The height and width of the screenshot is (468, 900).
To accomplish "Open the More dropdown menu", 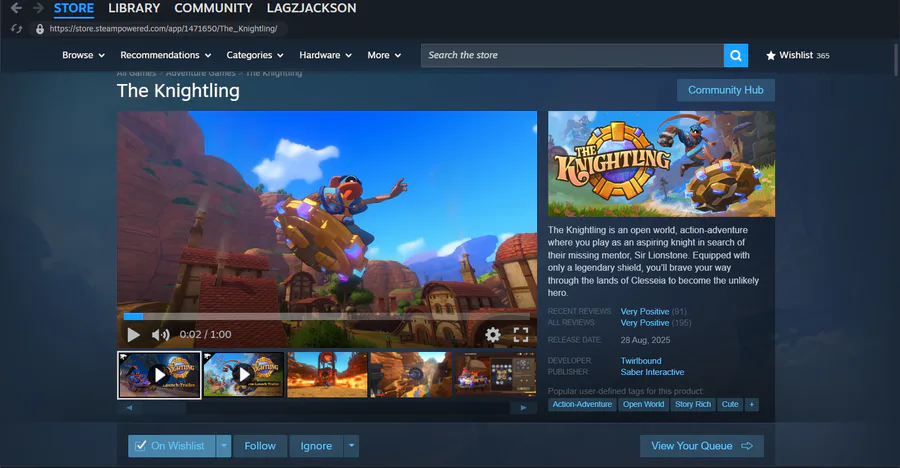I will (384, 55).
